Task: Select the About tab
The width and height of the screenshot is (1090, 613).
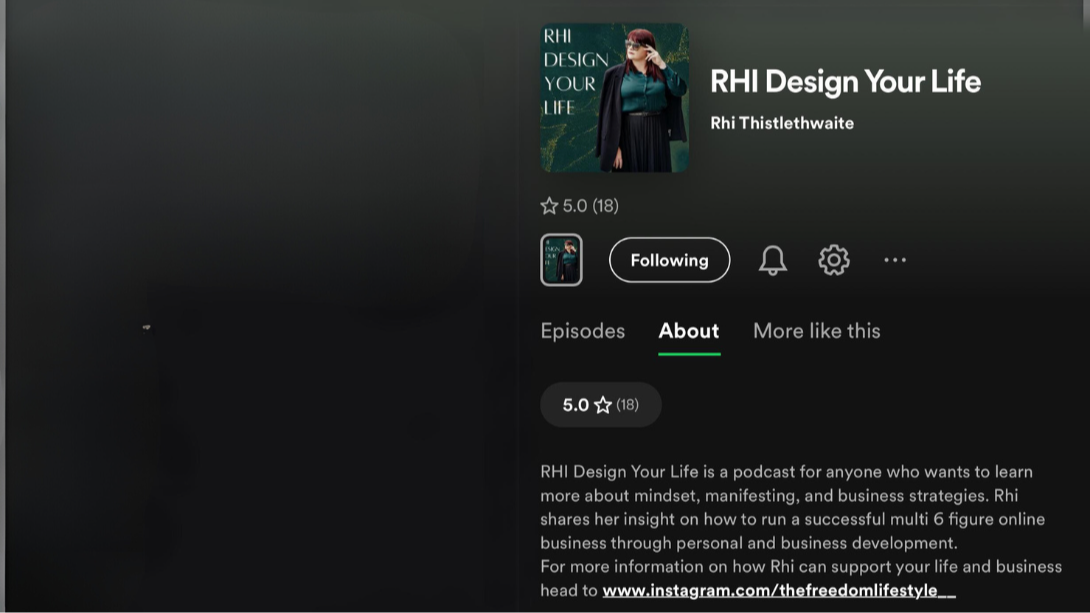Action: pyautogui.click(x=689, y=331)
